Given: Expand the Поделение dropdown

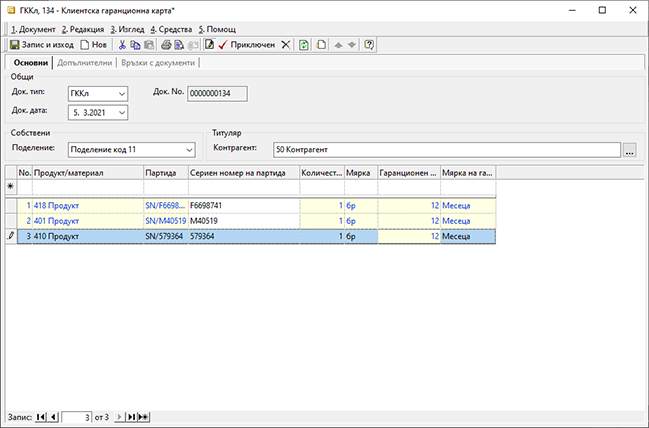Looking at the screenshot, I should tap(189, 150).
